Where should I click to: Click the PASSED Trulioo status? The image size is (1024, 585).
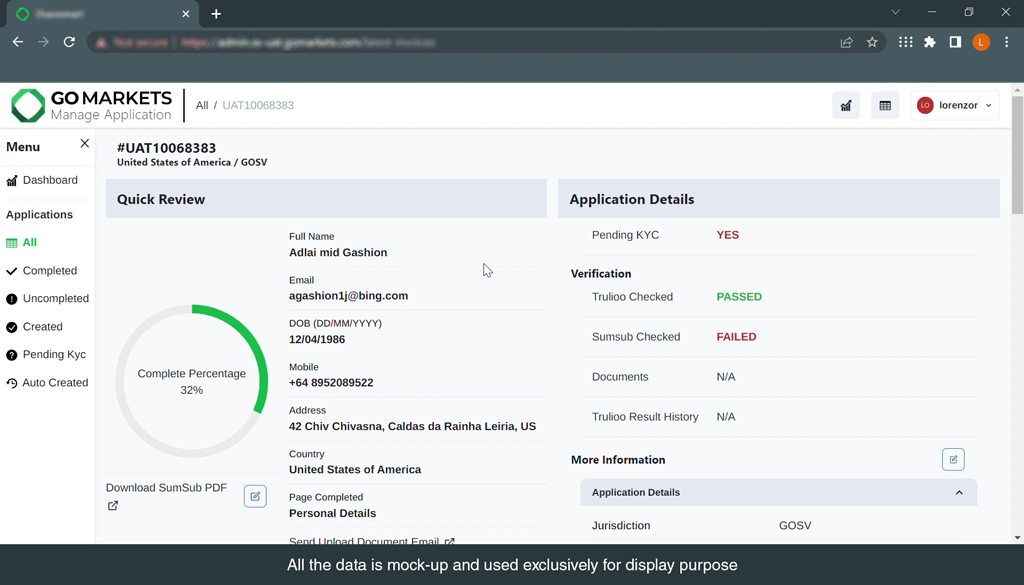(x=739, y=296)
